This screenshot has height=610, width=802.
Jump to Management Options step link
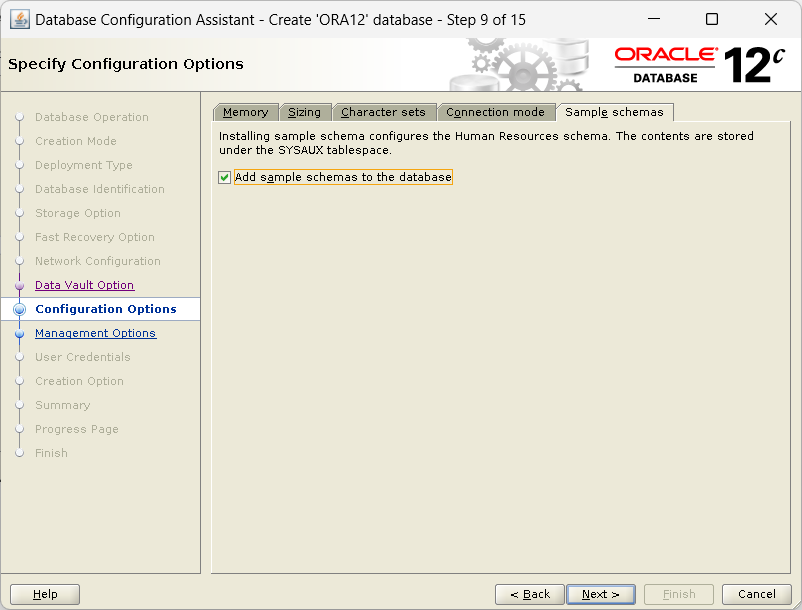(x=96, y=333)
